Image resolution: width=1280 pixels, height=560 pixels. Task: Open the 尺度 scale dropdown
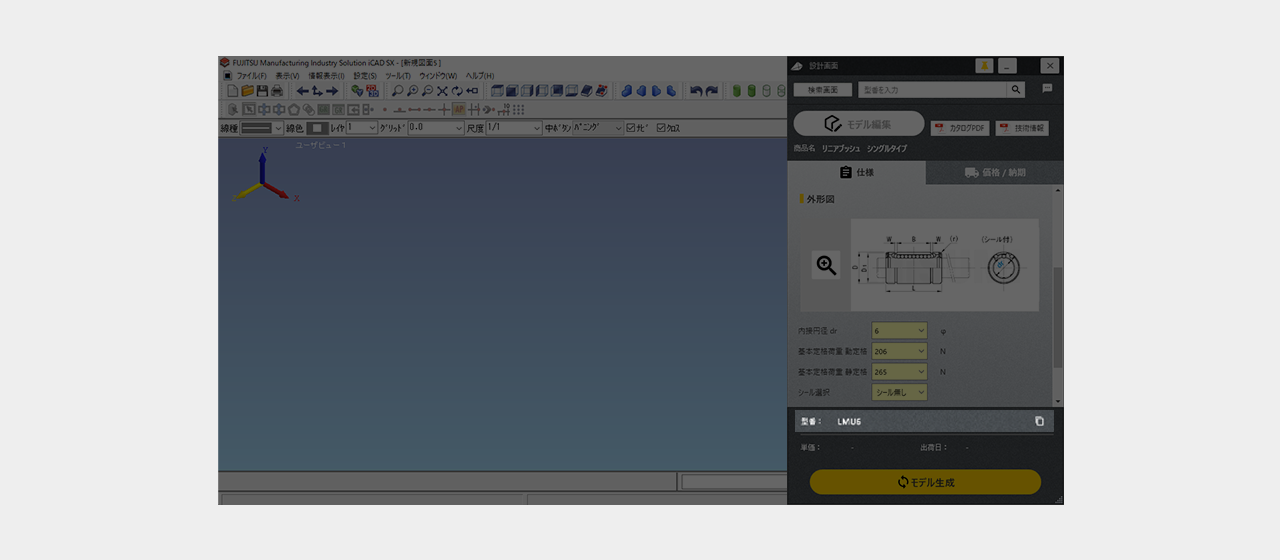tap(513, 128)
